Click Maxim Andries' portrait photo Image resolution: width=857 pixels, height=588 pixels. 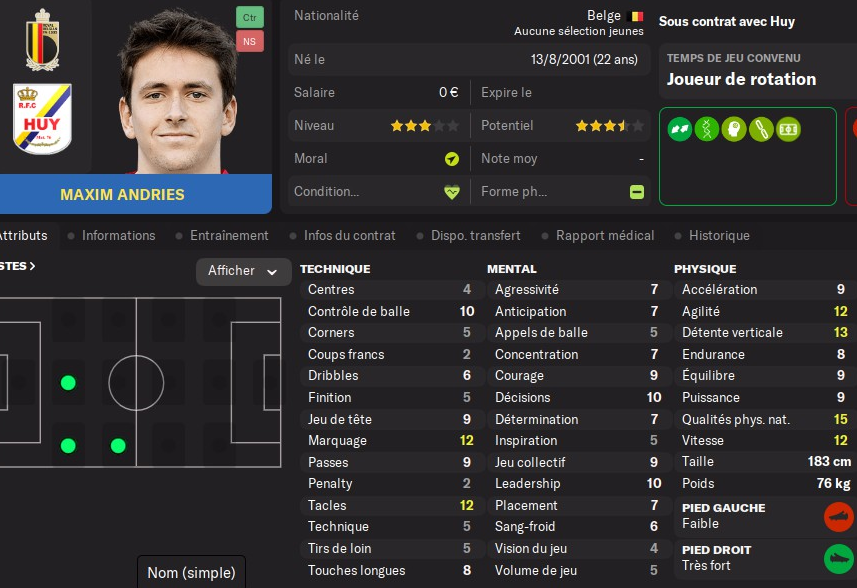[181, 90]
